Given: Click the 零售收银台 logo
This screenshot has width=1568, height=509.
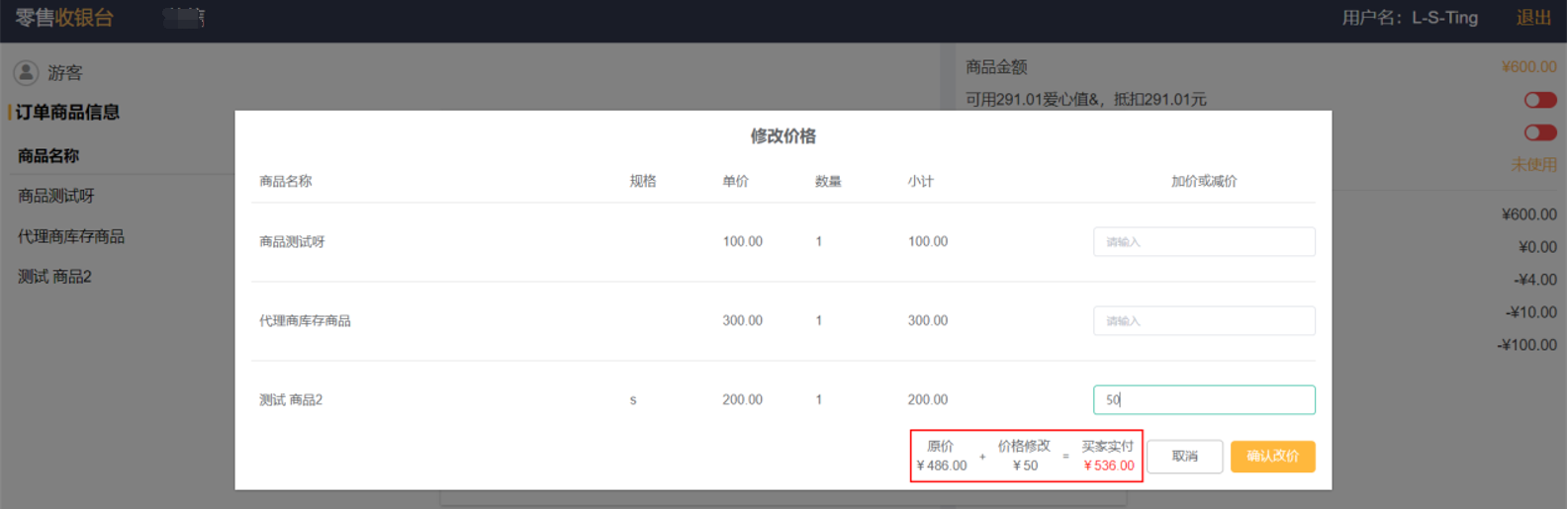Looking at the screenshot, I should coord(64,18).
